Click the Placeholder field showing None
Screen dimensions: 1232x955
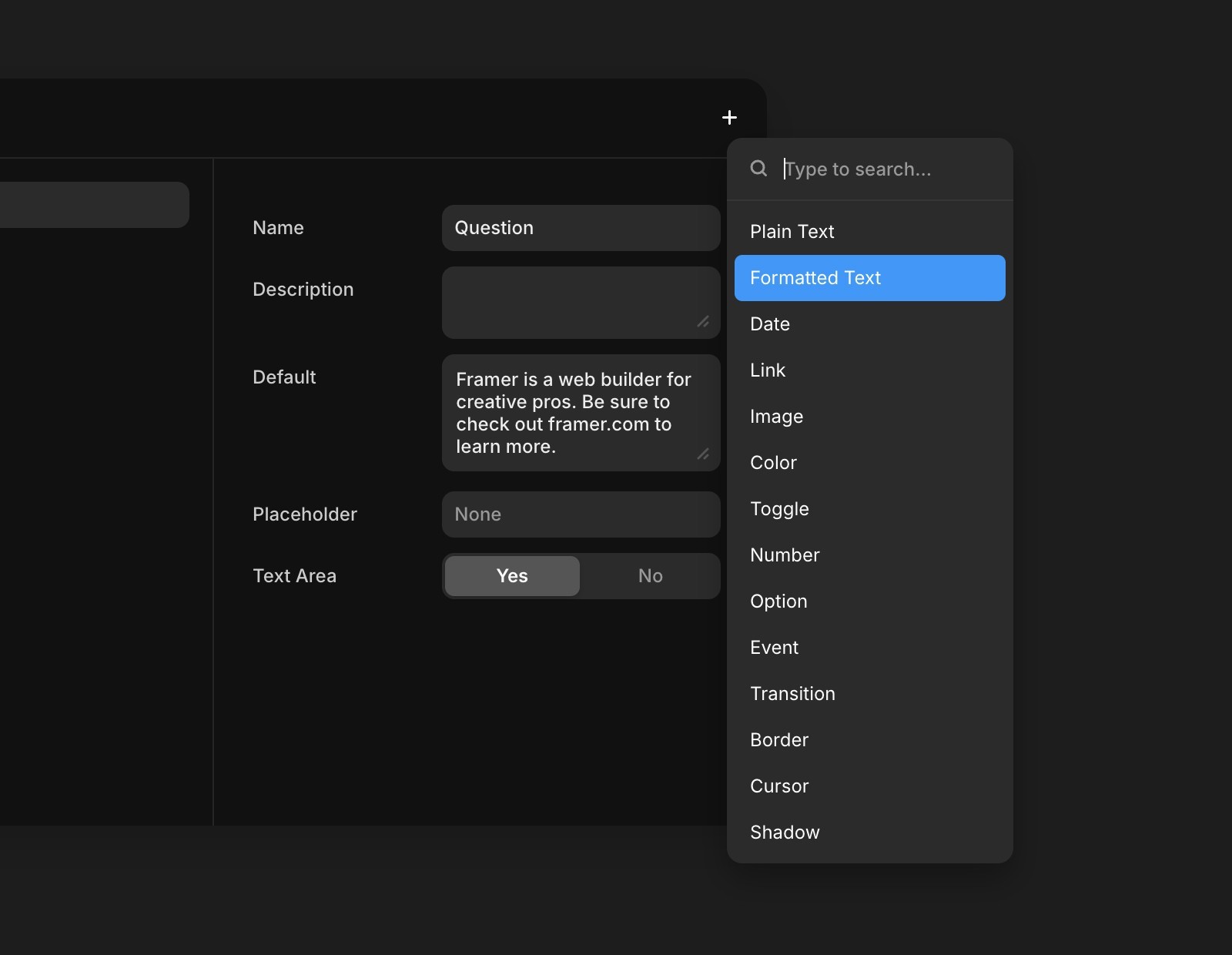581,514
